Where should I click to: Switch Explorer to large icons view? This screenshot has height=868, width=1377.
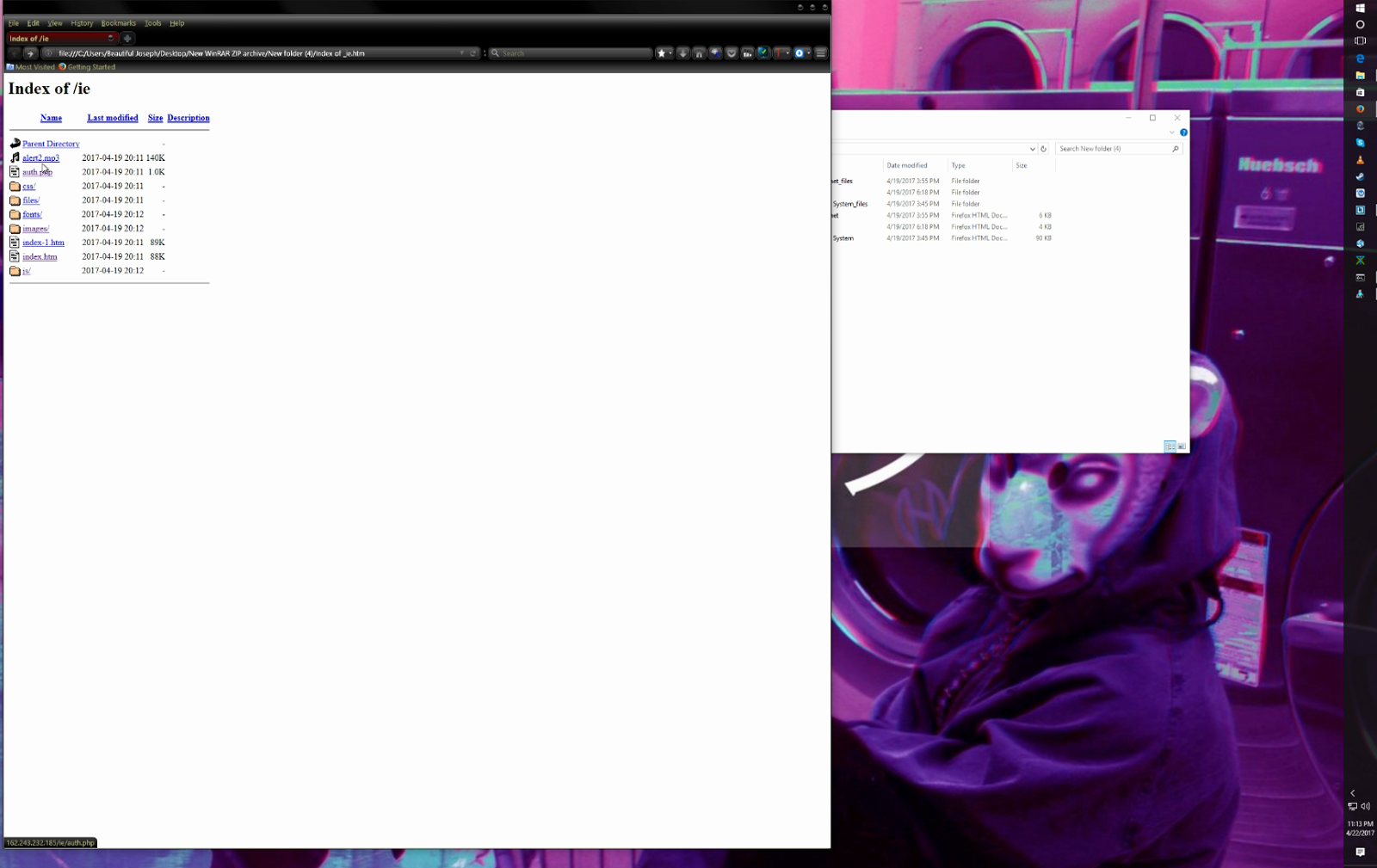pos(1182,446)
